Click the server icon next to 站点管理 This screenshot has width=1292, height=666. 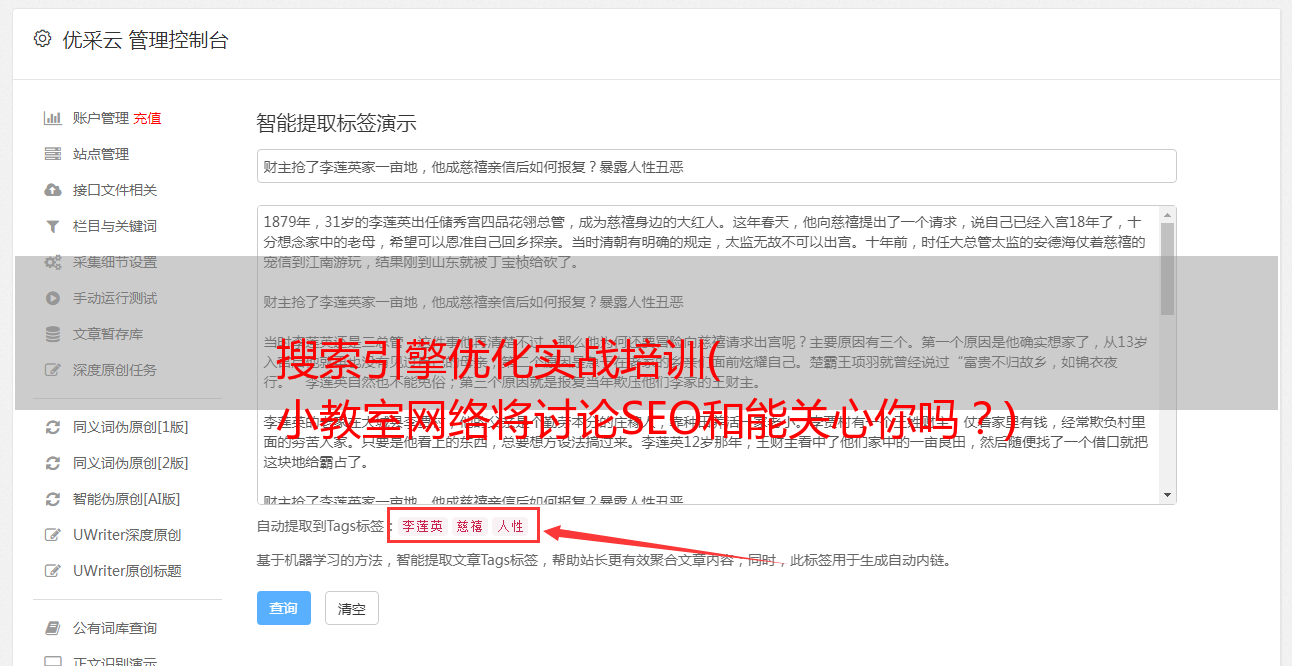[x=53, y=154]
